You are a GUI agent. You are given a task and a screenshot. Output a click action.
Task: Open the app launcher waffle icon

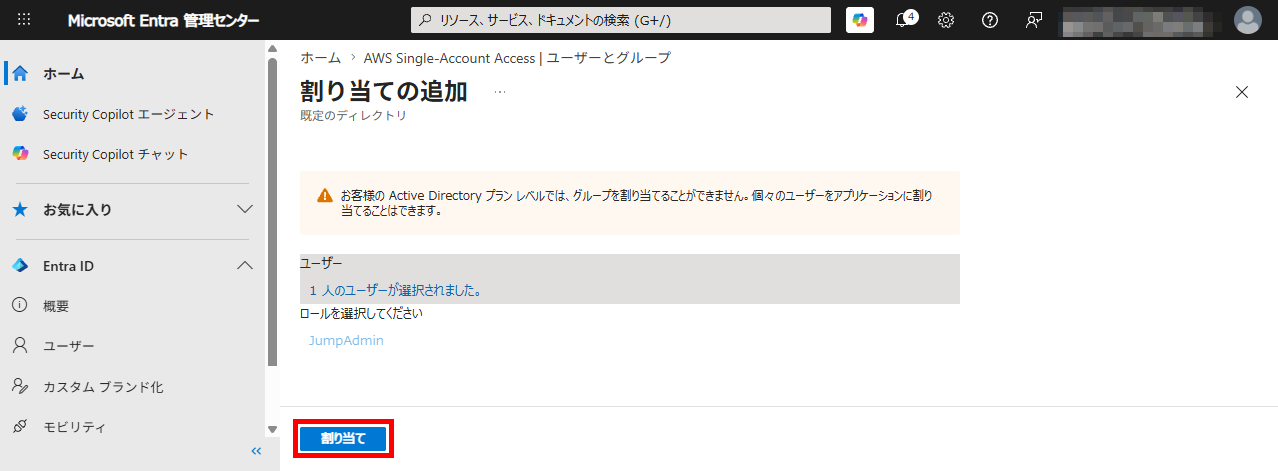coord(24,20)
